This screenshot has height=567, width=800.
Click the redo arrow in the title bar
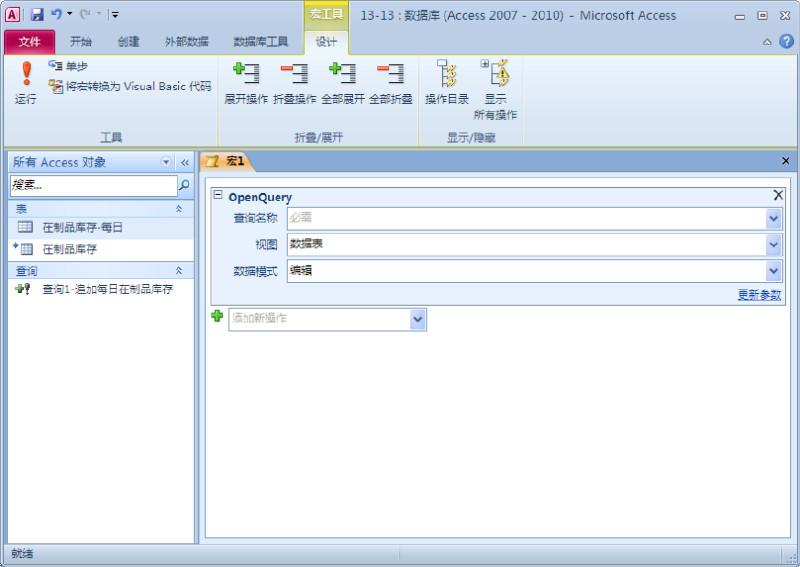tap(85, 14)
